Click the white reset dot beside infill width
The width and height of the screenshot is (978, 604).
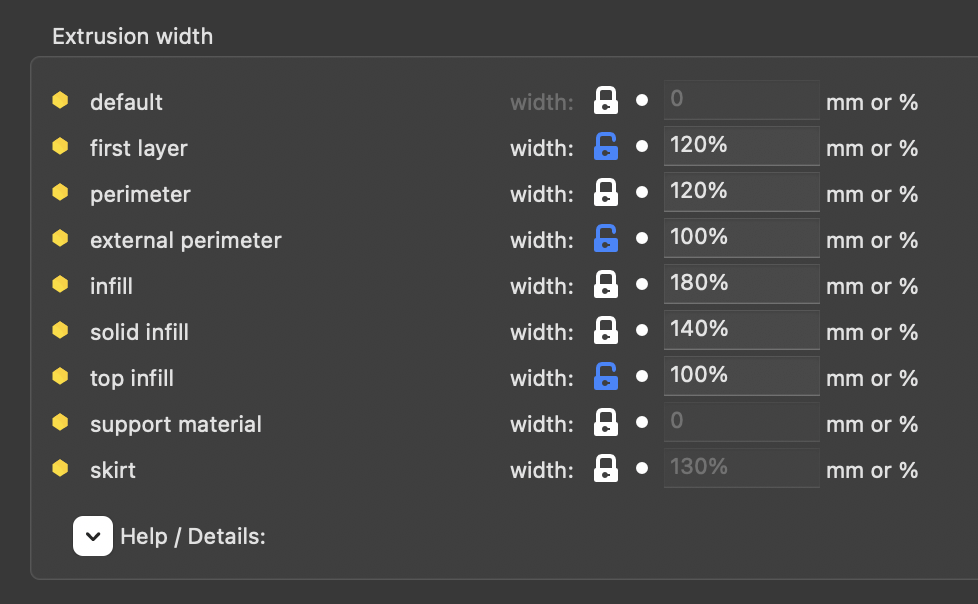pyautogui.click(x=642, y=286)
